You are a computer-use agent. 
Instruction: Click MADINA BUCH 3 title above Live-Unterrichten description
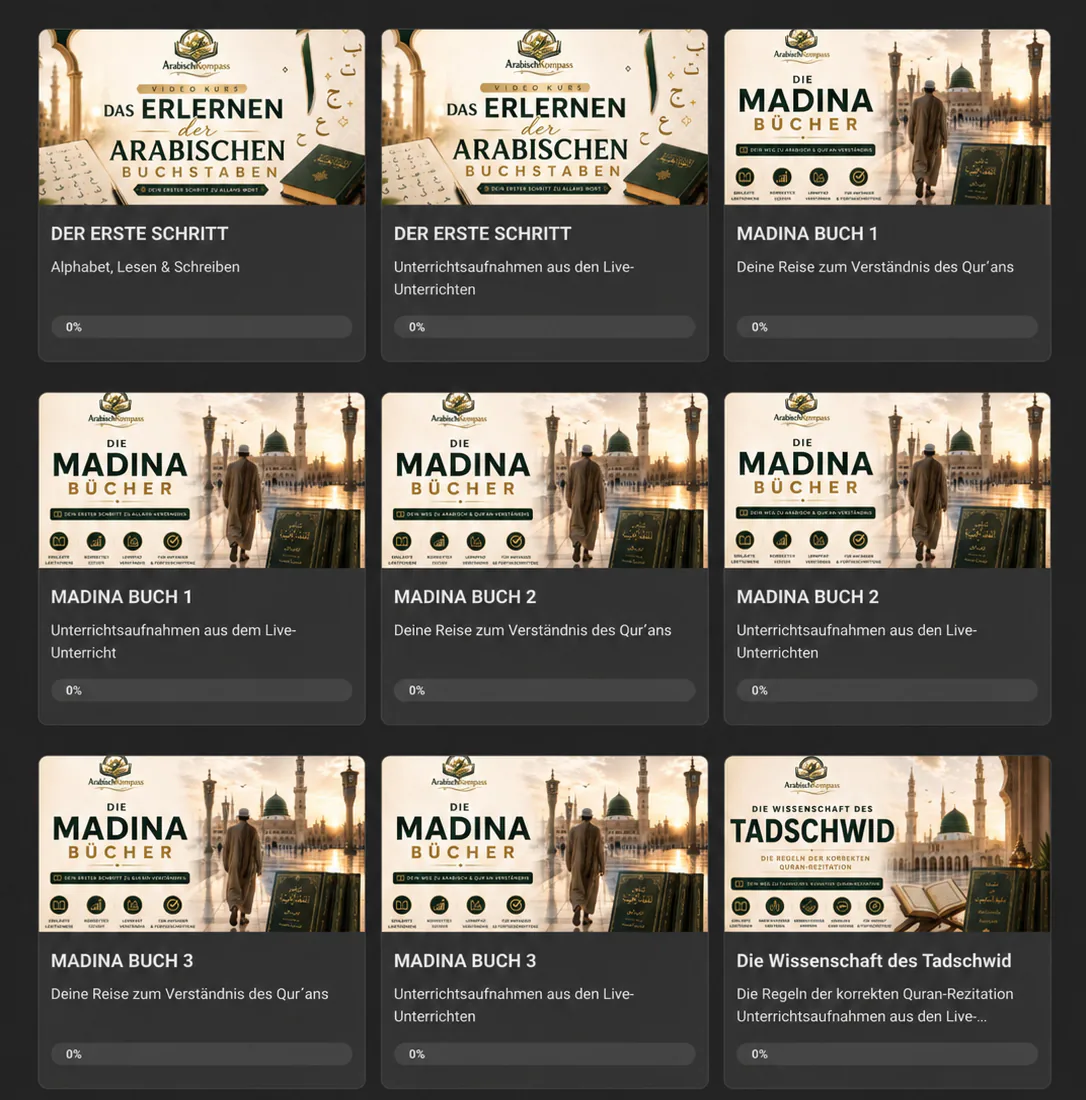pyautogui.click(x=465, y=960)
